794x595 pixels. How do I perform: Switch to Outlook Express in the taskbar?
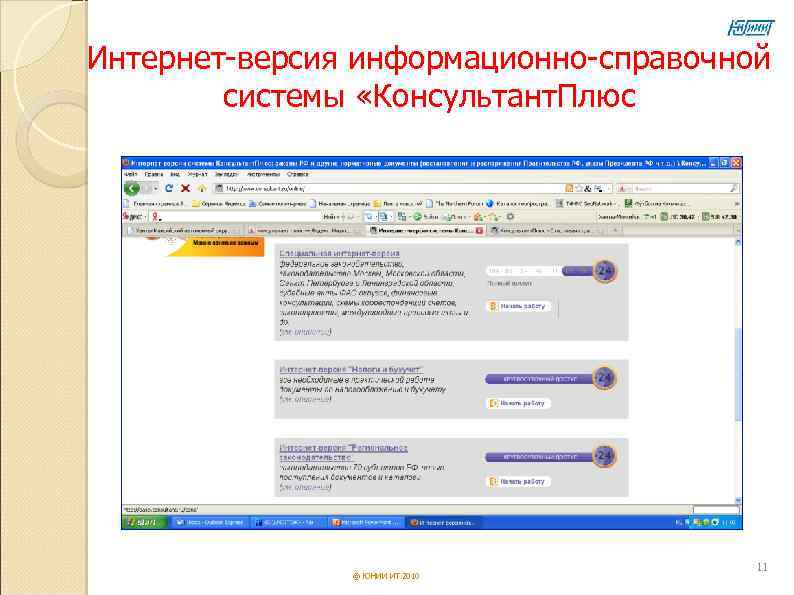click(210, 522)
